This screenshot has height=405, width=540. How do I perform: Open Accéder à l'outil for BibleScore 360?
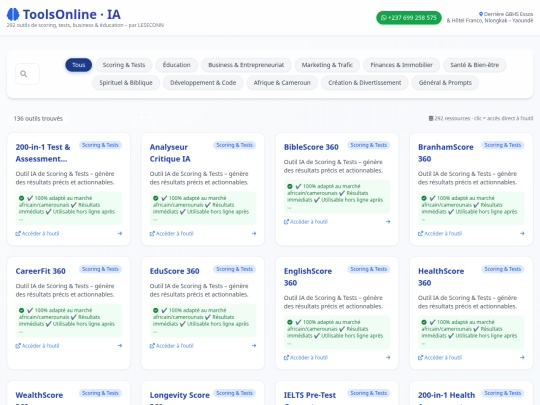coord(306,222)
